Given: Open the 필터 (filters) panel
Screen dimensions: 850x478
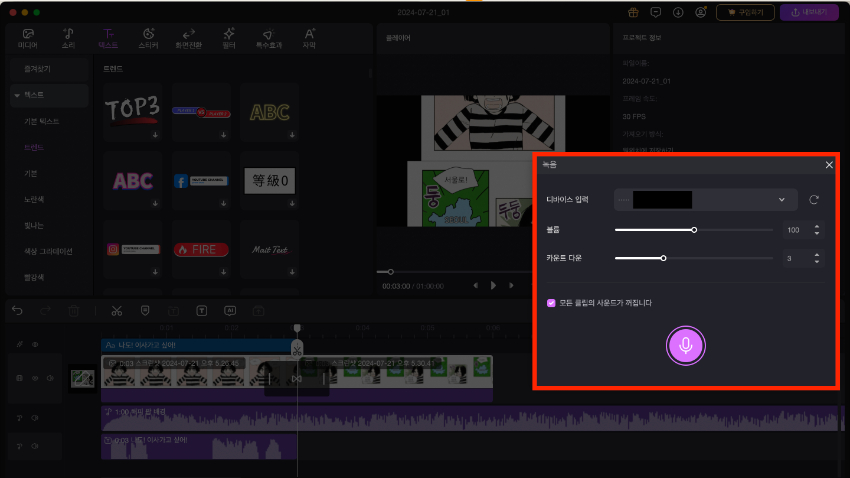Looking at the screenshot, I should (x=229, y=38).
